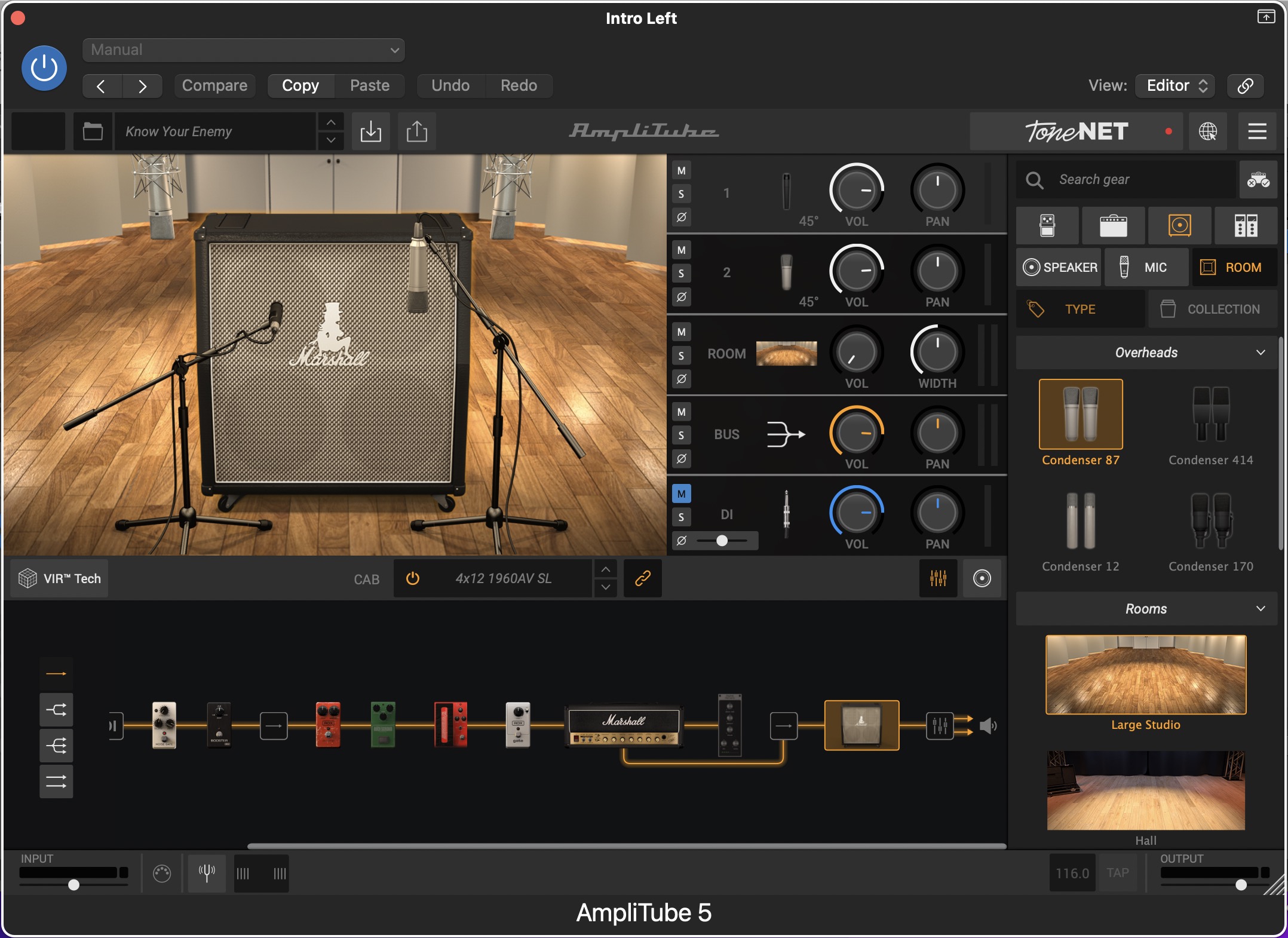Viewport: 1288px width, 938px height.
Task: Solo mic channel 2
Action: (x=681, y=274)
